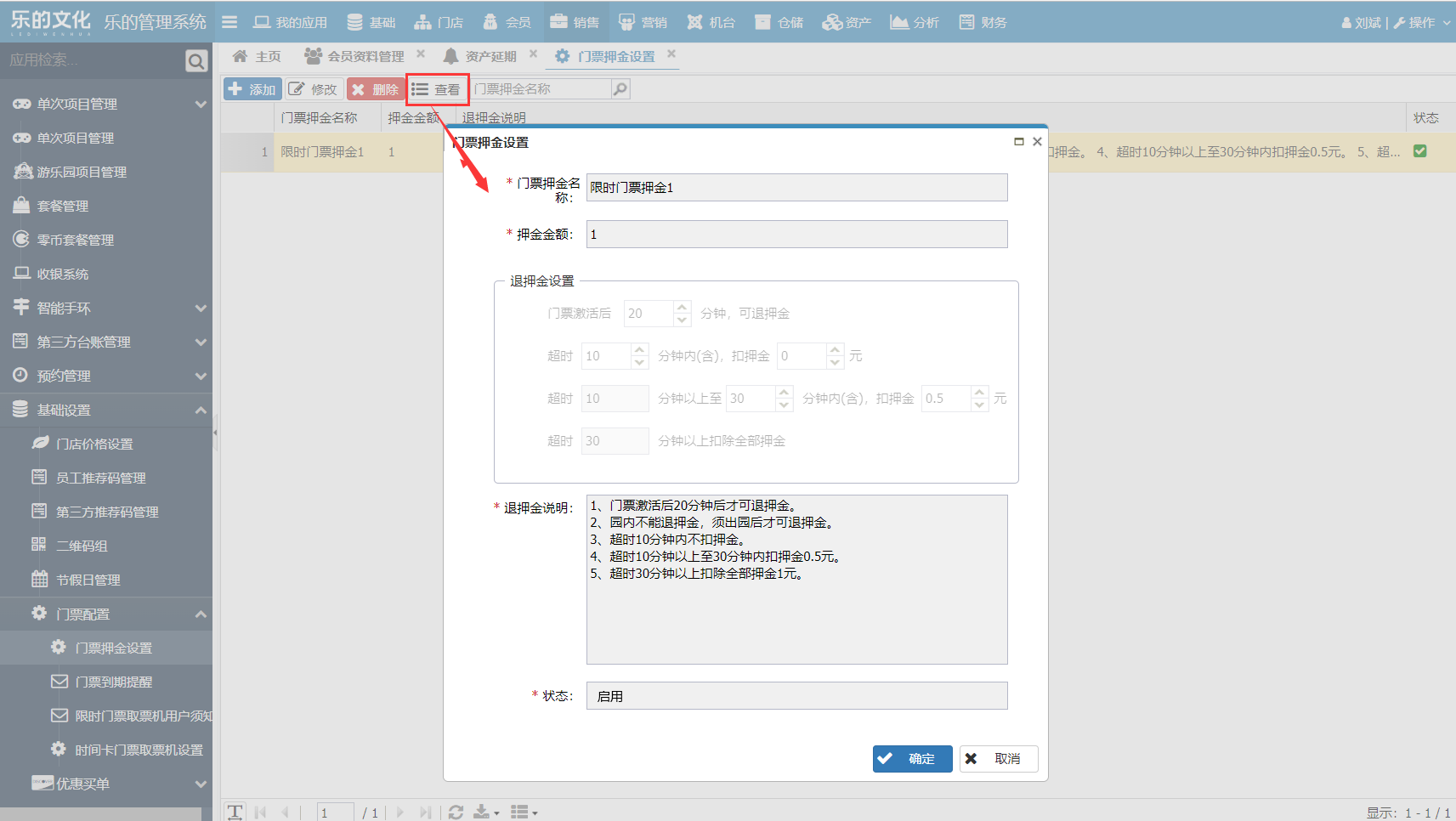Open 零币套餐管理 sidebar item
1456x821 pixels.
coord(106,240)
